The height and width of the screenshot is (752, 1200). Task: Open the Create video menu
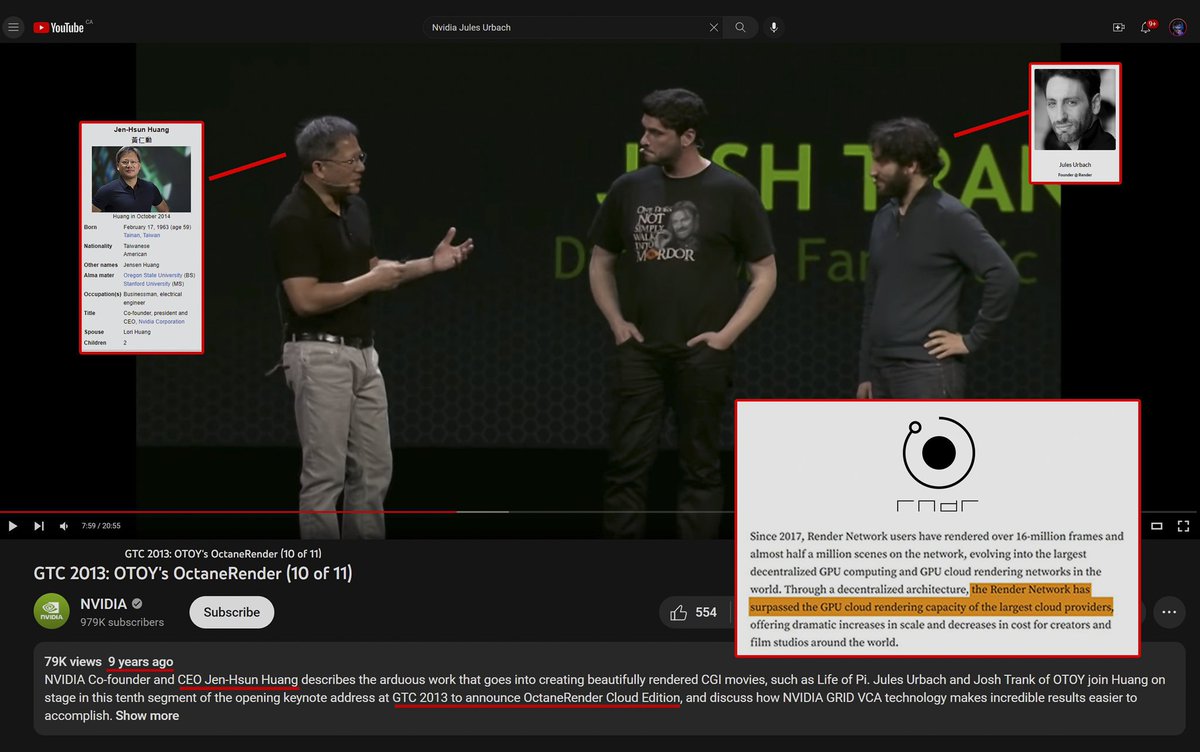click(x=1118, y=27)
